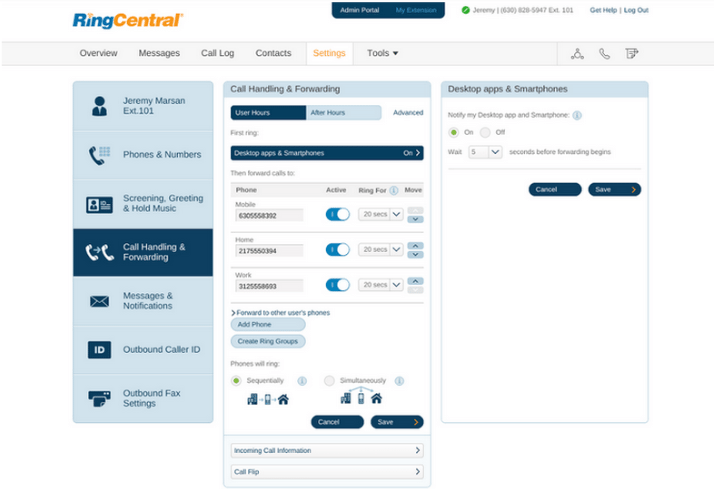Click the Home number field 2175550394
The height and width of the screenshot is (489, 714).
[x=269, y=251]
